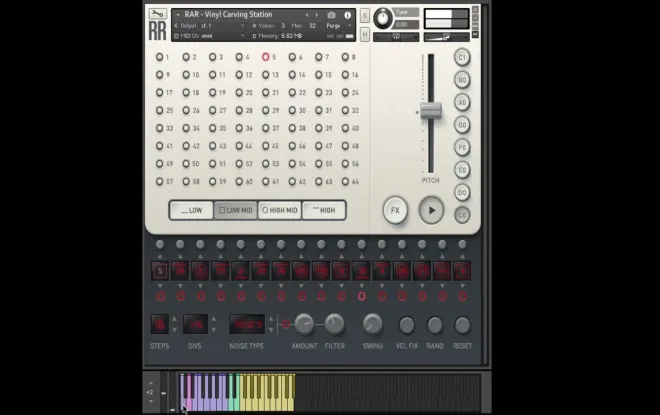Select sample slot 29
The width and height of the screenshot is (660, 415).
point(266,110)
